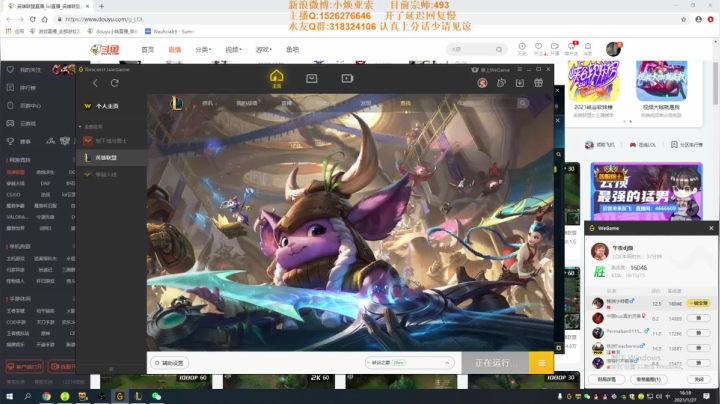Screen dimensions: 720x404
Task: Click 战局详情 button in the WeGame popup
Action: point(606,379)
